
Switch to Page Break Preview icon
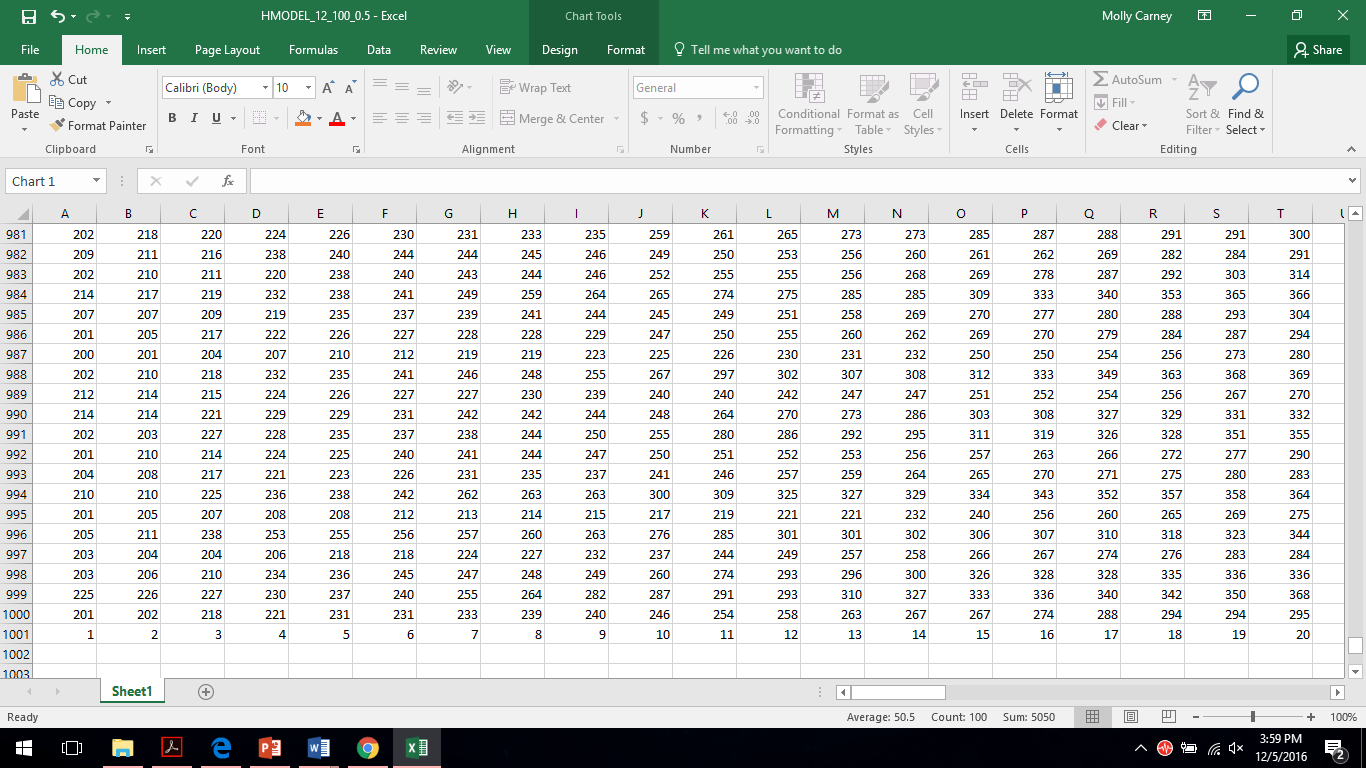(1168, 717)
